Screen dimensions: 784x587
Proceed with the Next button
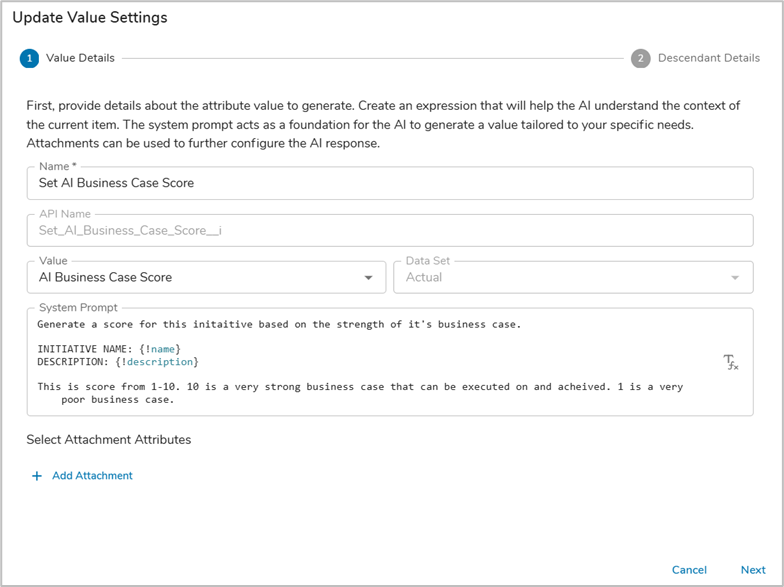[x=753, y=570]
